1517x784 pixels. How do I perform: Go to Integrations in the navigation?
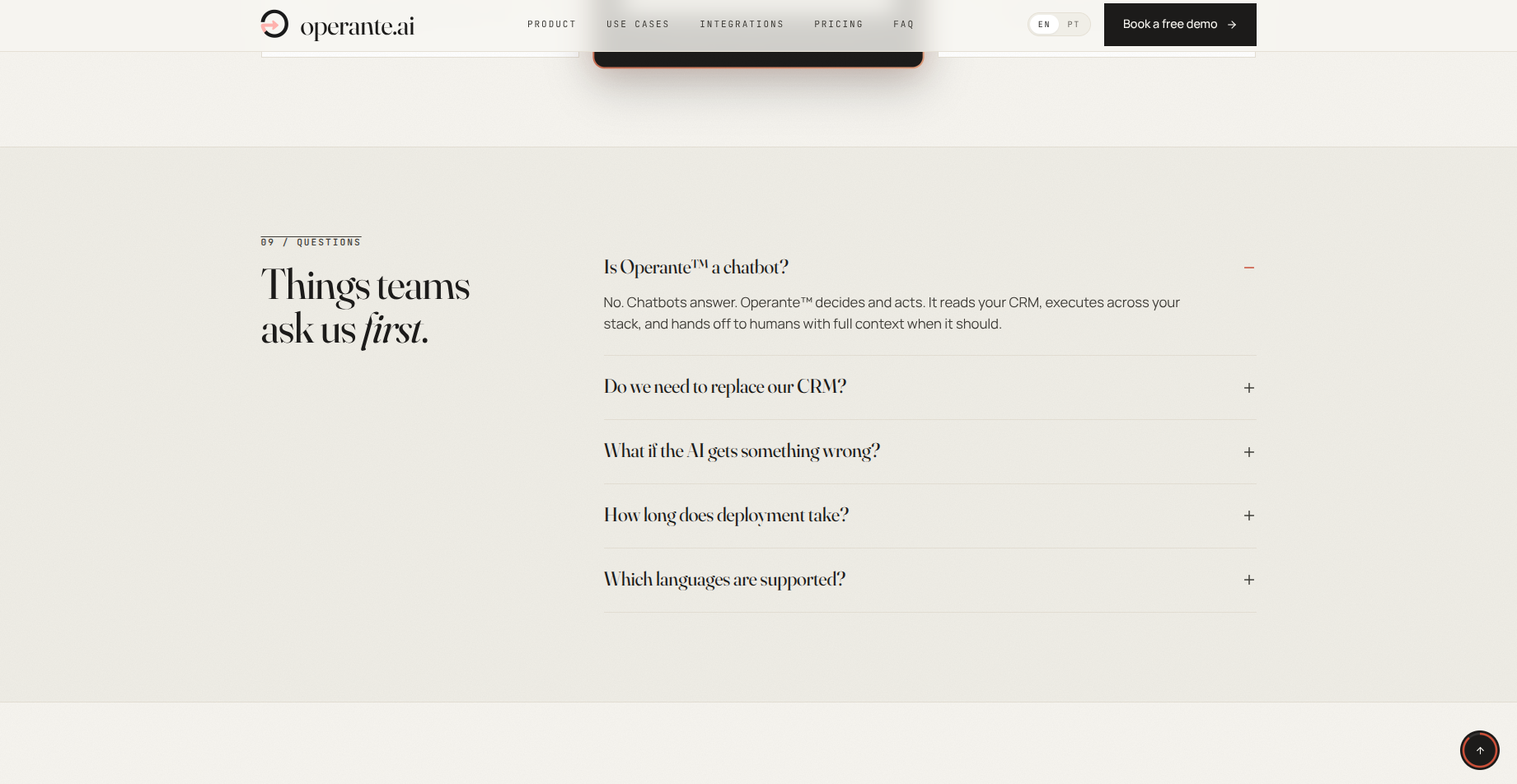pyautogui.click(x=742, y=24)
